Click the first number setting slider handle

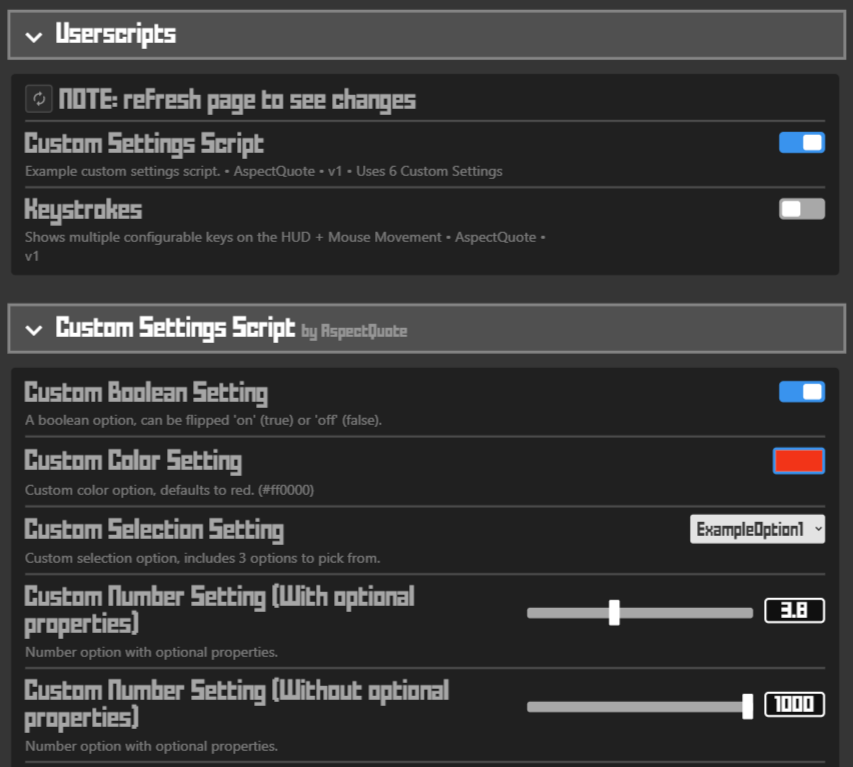(614, 612)
